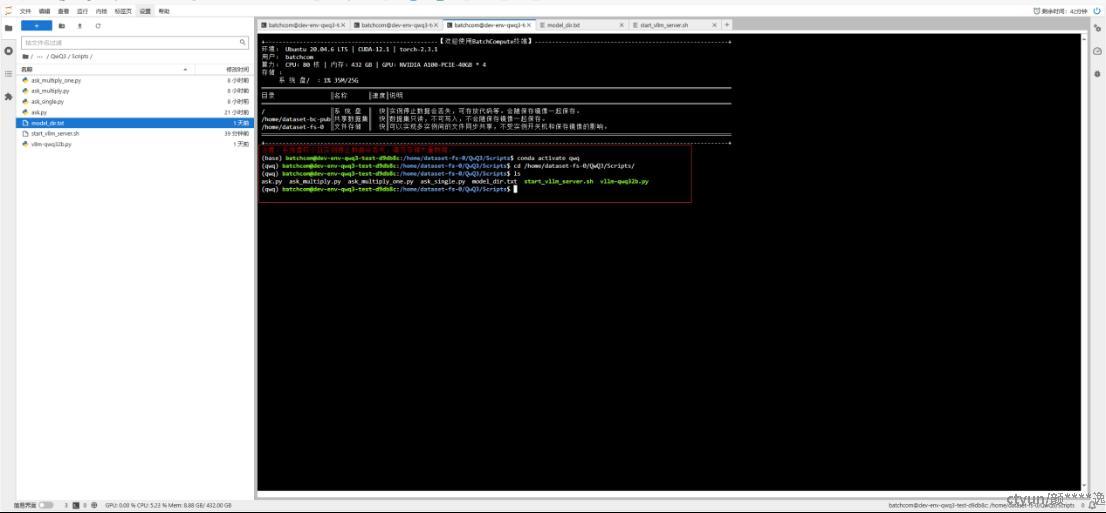Toggle simple interface mode switch
Screen dimensions: 1106x513
(x=46, y=505)
